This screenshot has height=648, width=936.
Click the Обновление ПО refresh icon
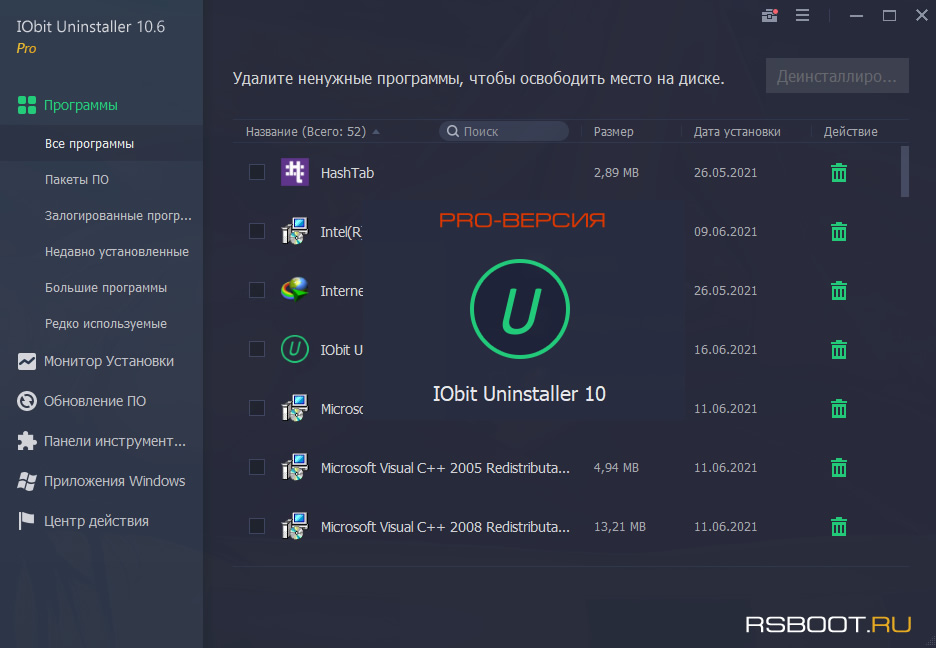(x=27, y=401)
